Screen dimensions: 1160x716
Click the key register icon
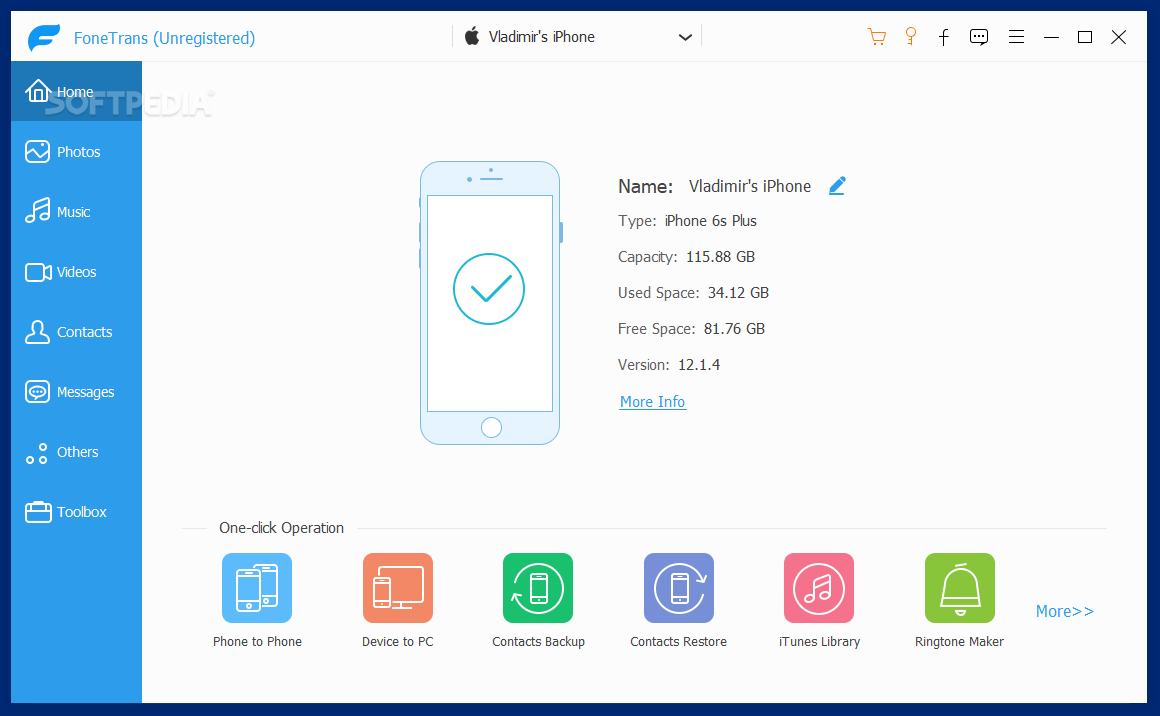tap(911, 37)
